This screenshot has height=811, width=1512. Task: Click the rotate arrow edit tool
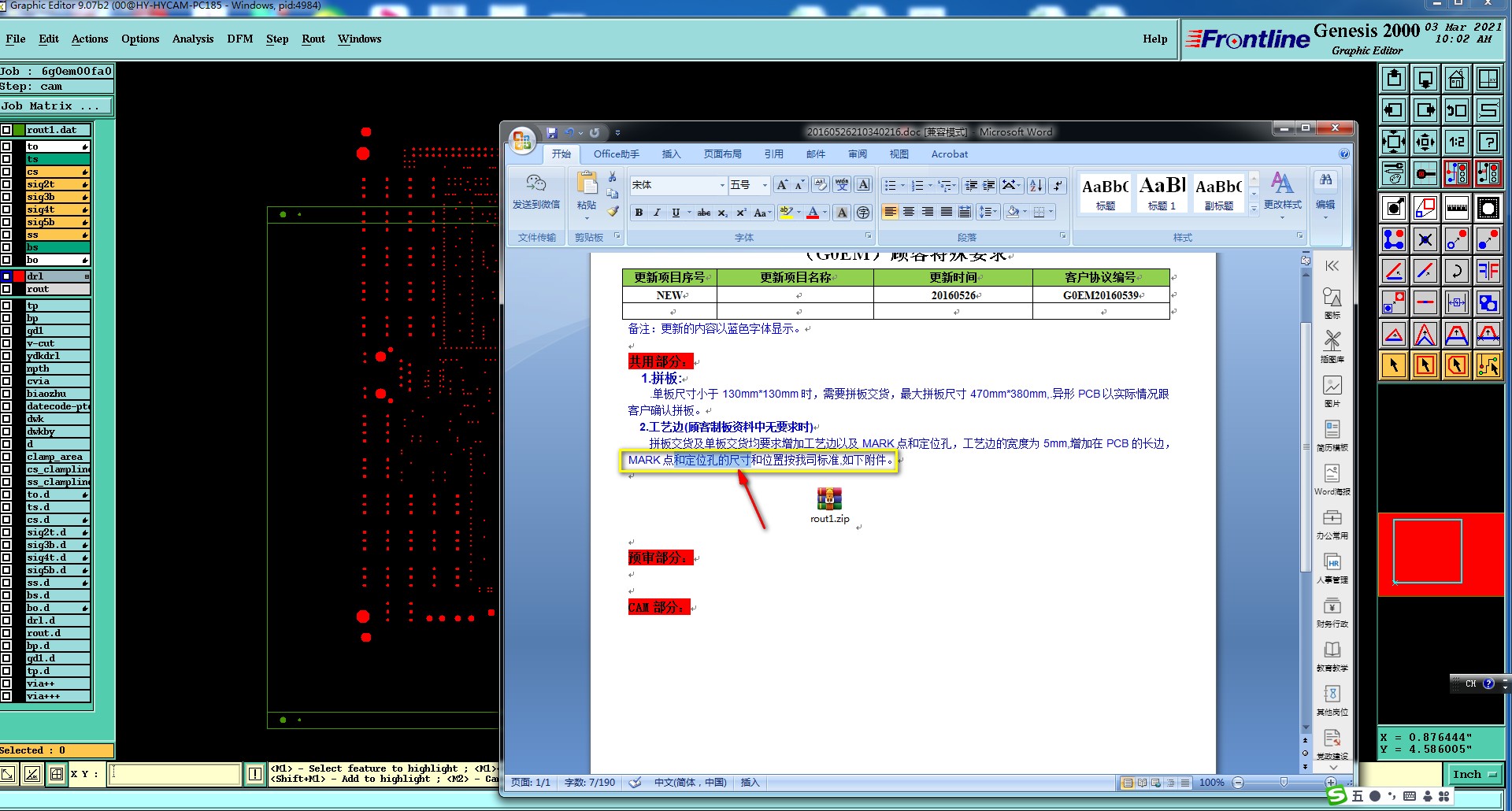point(1456,271)
